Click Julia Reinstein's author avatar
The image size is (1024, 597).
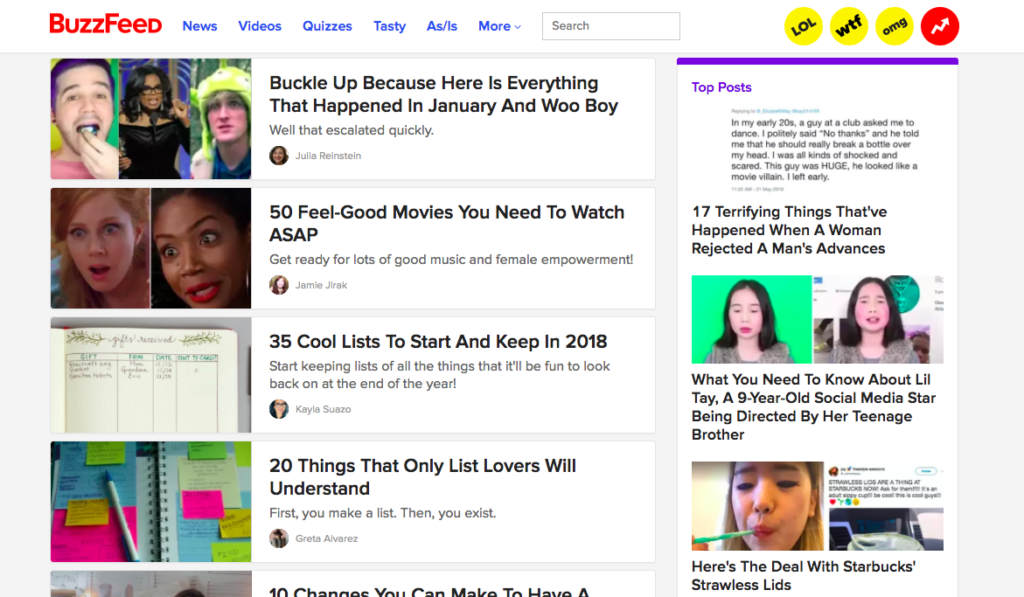pyautogui.click(x=279, y=155)
